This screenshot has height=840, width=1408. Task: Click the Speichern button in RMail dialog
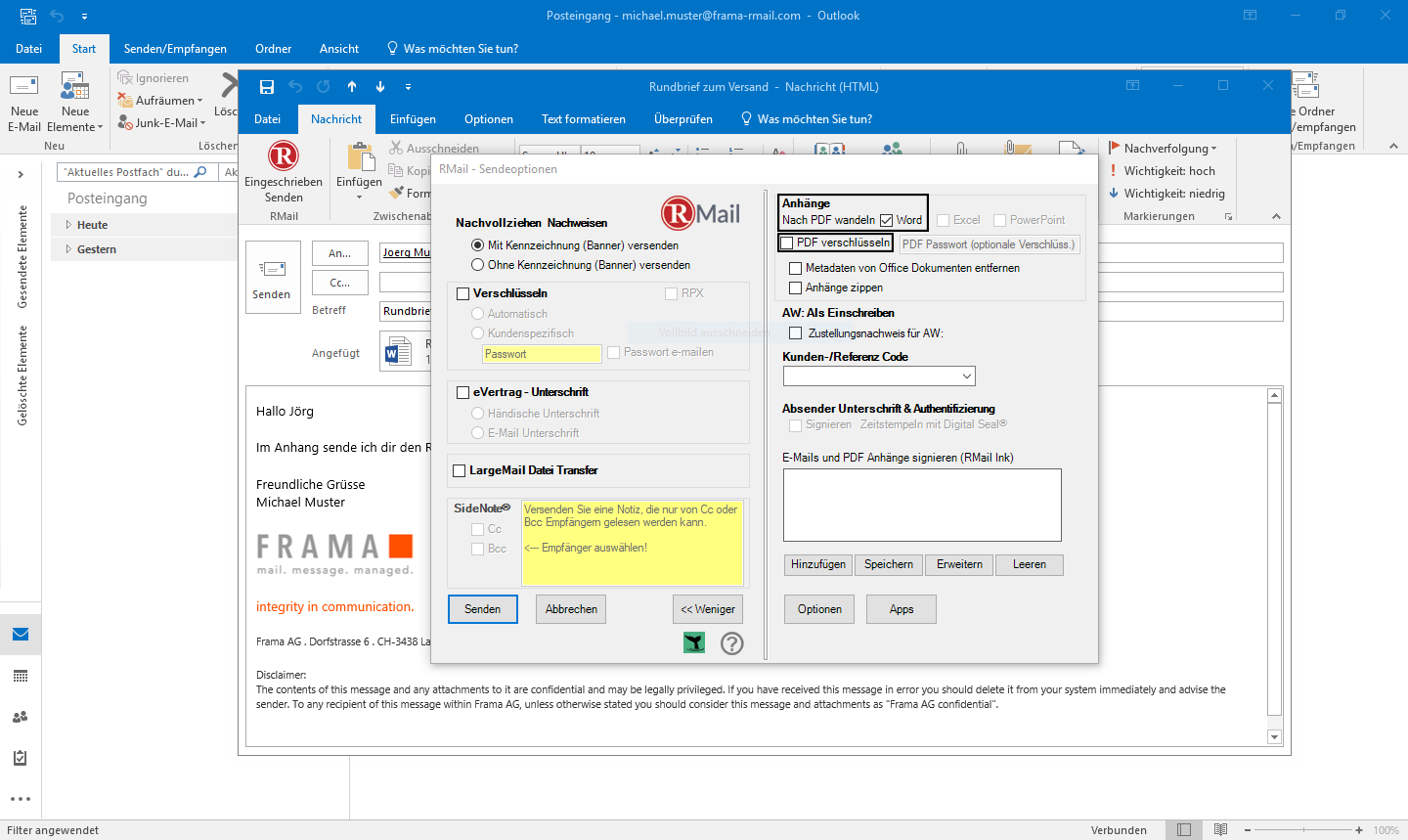point(889,564)
